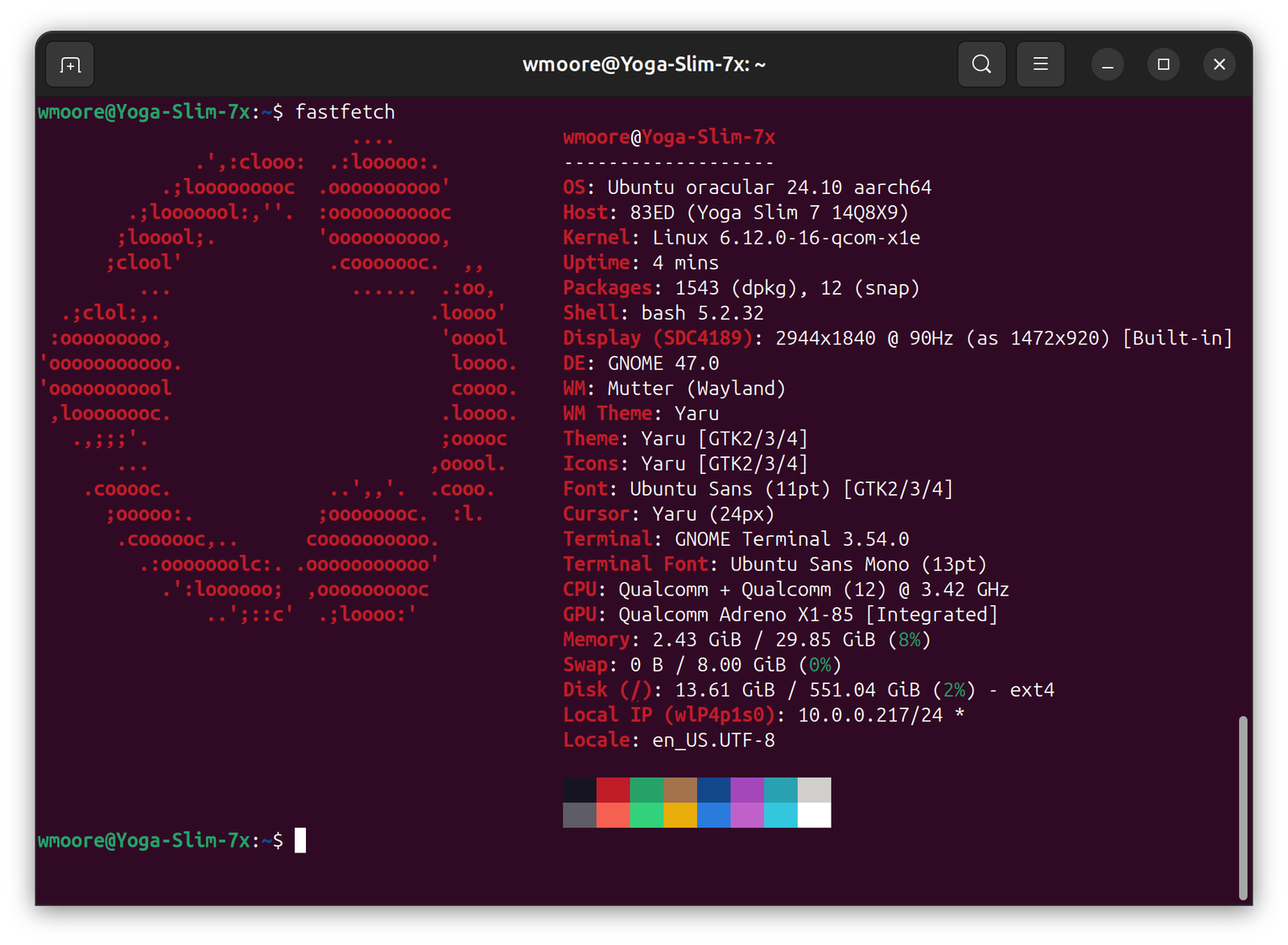The width and height of the screenshot is (1288, 945).
Task: Click the dark blue swatch in the top row
Action: (x=714, y=790)
